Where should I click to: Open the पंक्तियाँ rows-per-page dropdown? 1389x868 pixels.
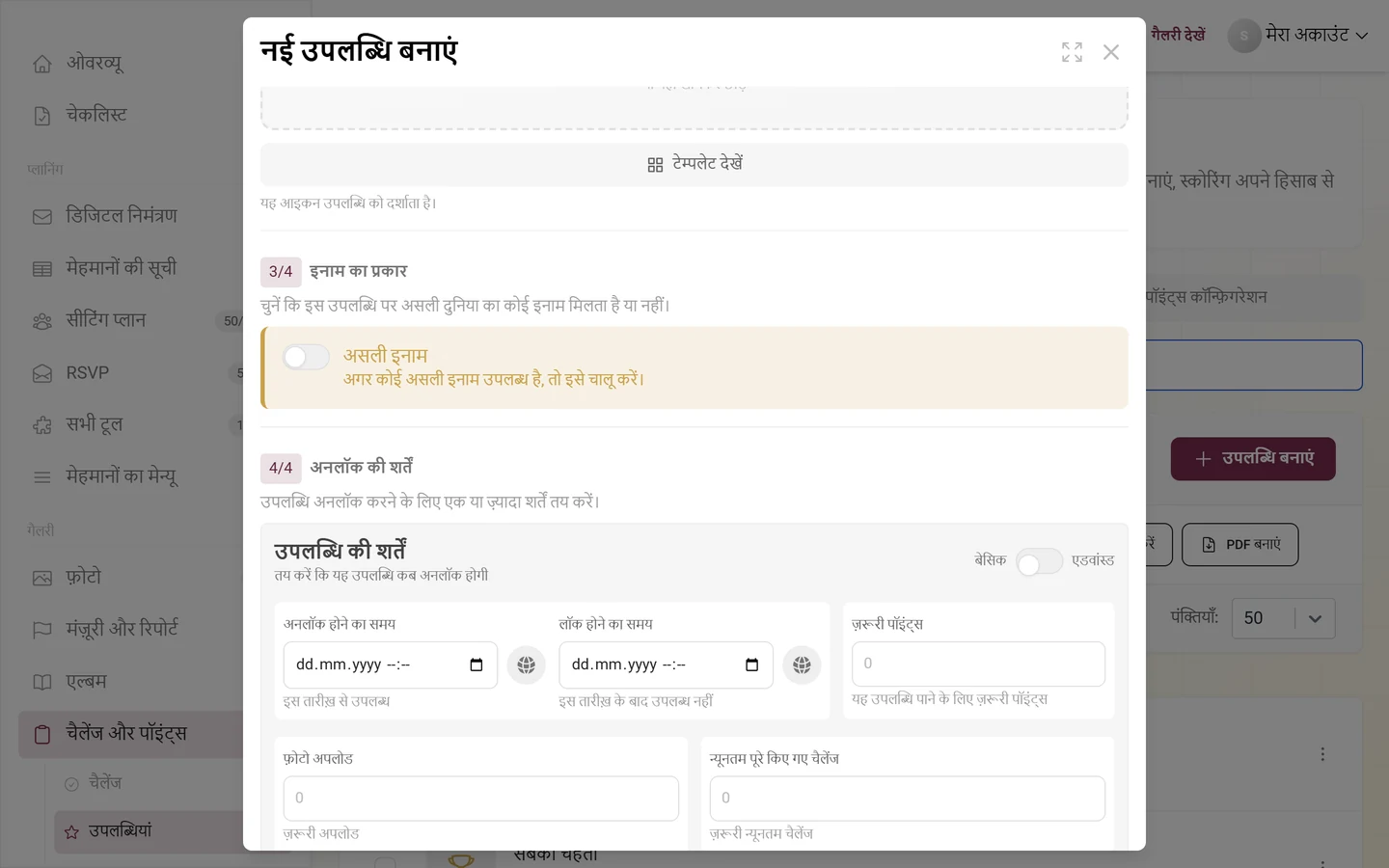[1283, 618]
